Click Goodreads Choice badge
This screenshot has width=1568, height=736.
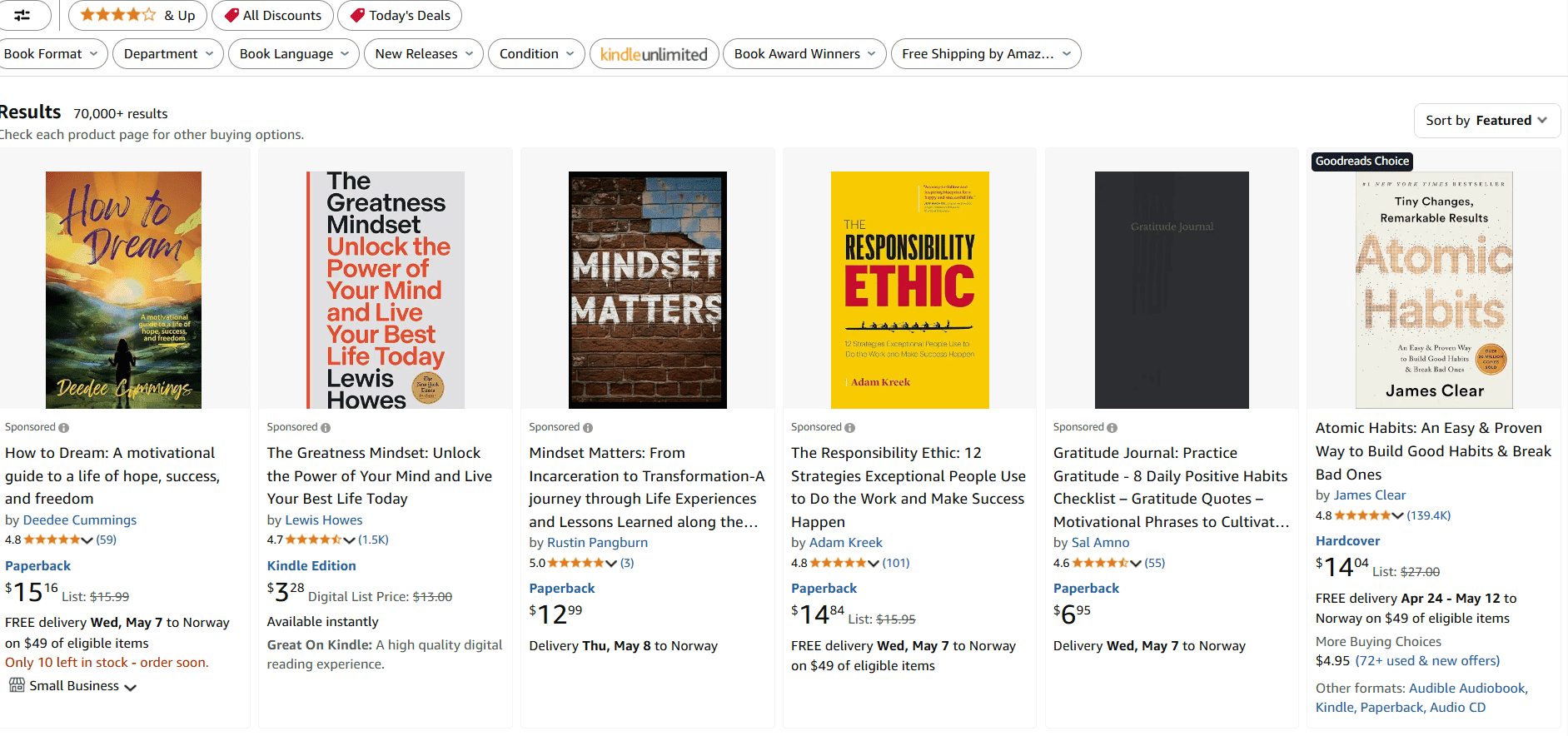click(x=1362, y=162)
